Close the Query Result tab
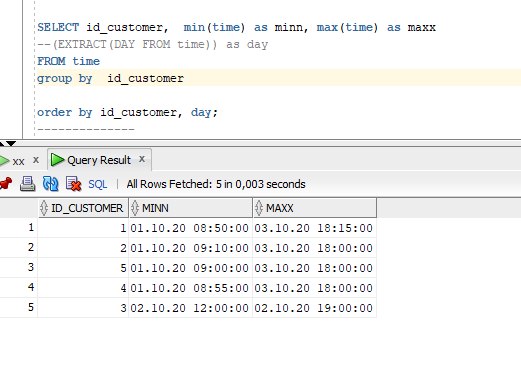 click(x=142, y=159)
